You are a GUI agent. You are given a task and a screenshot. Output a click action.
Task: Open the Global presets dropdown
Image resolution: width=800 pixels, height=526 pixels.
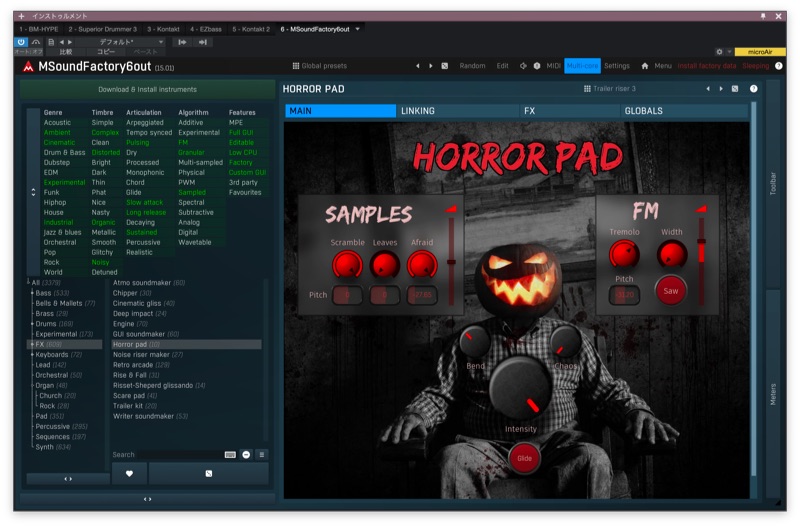320,66
